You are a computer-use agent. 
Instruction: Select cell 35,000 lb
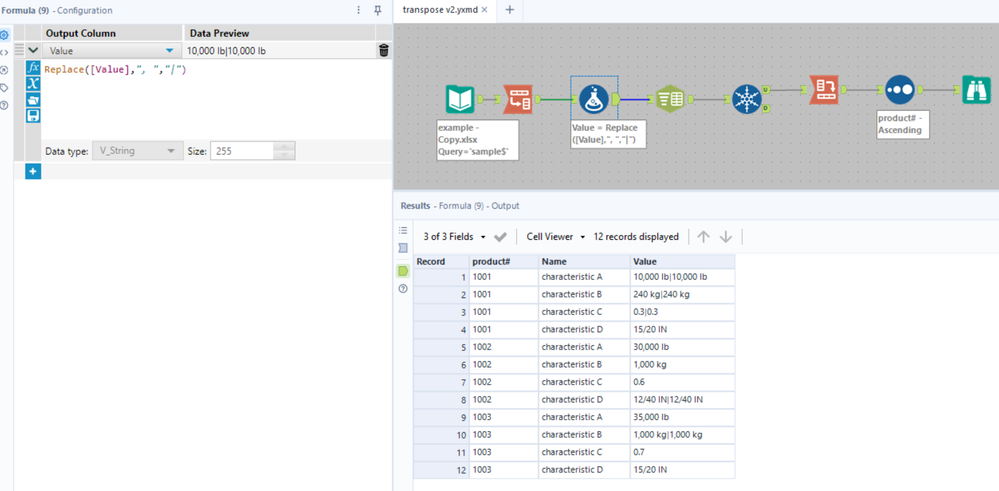coord(682,417)
